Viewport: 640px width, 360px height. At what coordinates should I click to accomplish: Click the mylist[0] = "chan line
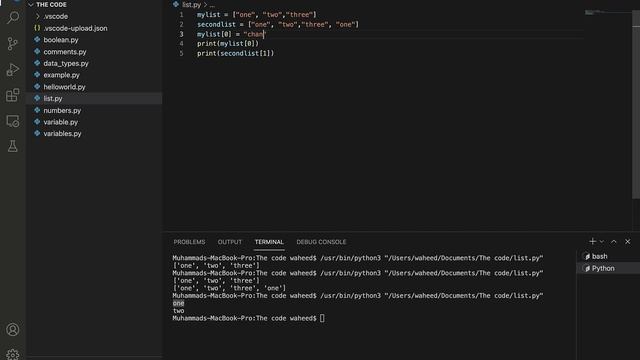[231, 34]
